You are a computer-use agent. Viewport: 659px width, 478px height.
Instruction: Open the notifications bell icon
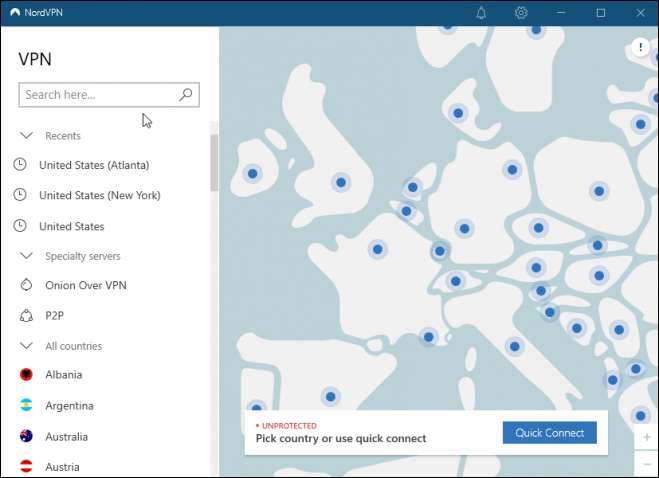coord(481,13)
